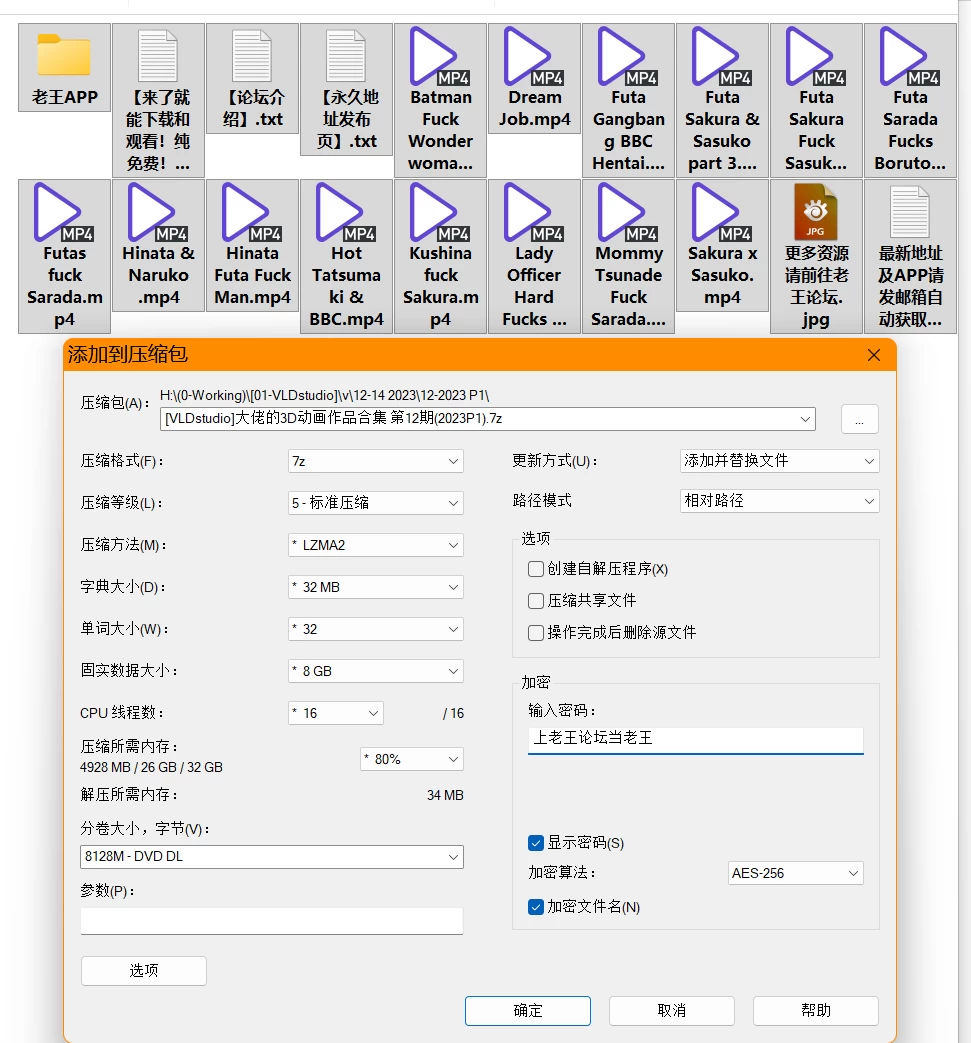Open the 分卷大小 8128M dropdown
This screenshot has width=971, height=1043.
point(272,857)
